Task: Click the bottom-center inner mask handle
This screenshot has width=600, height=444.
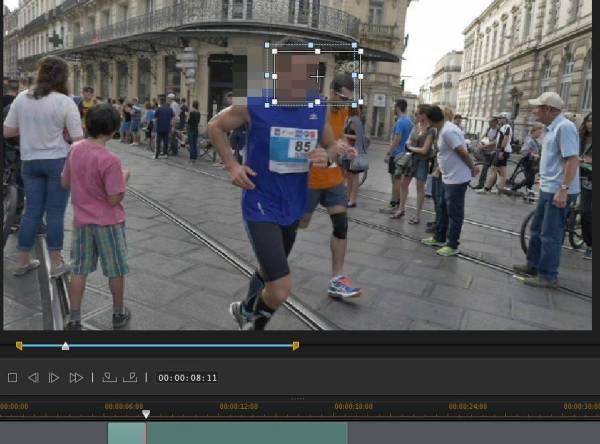Action: pyautogui.click(x=316, y=99)
